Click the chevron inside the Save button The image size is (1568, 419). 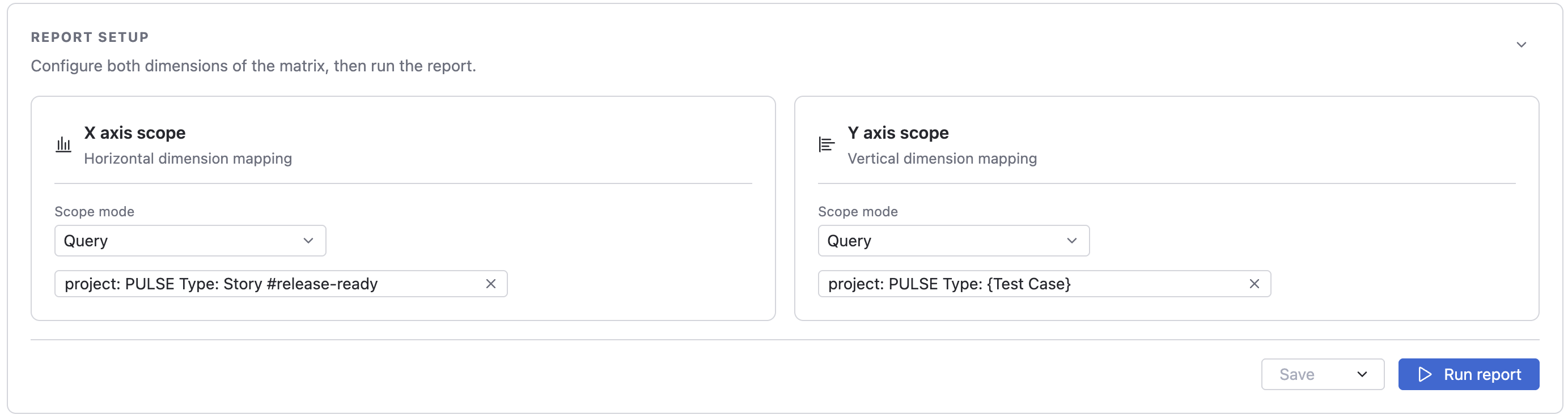pyautogui.click(x=1362, y=374)
